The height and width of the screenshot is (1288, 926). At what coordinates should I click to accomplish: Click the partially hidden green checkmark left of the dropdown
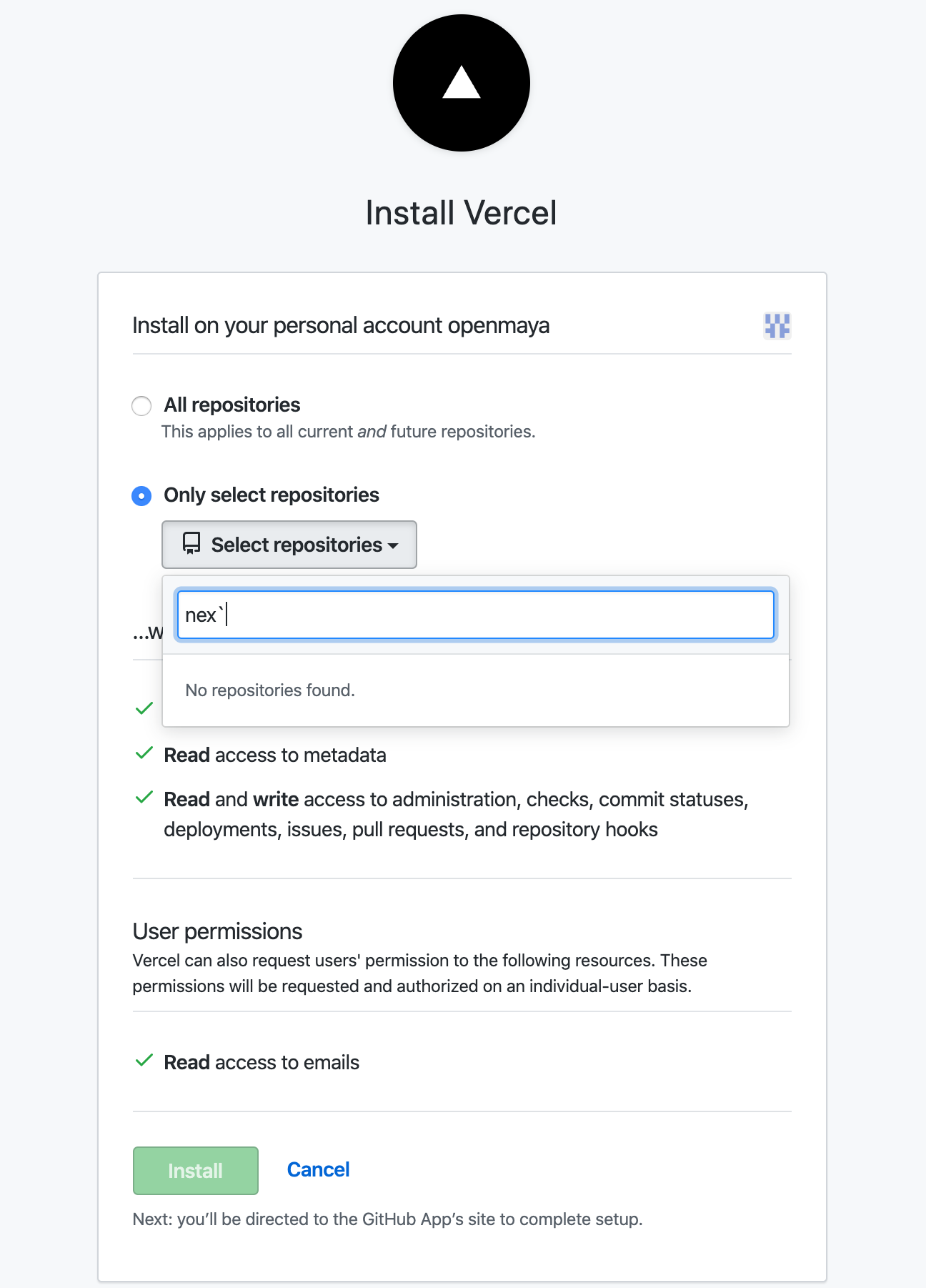[x=144, y=708]
